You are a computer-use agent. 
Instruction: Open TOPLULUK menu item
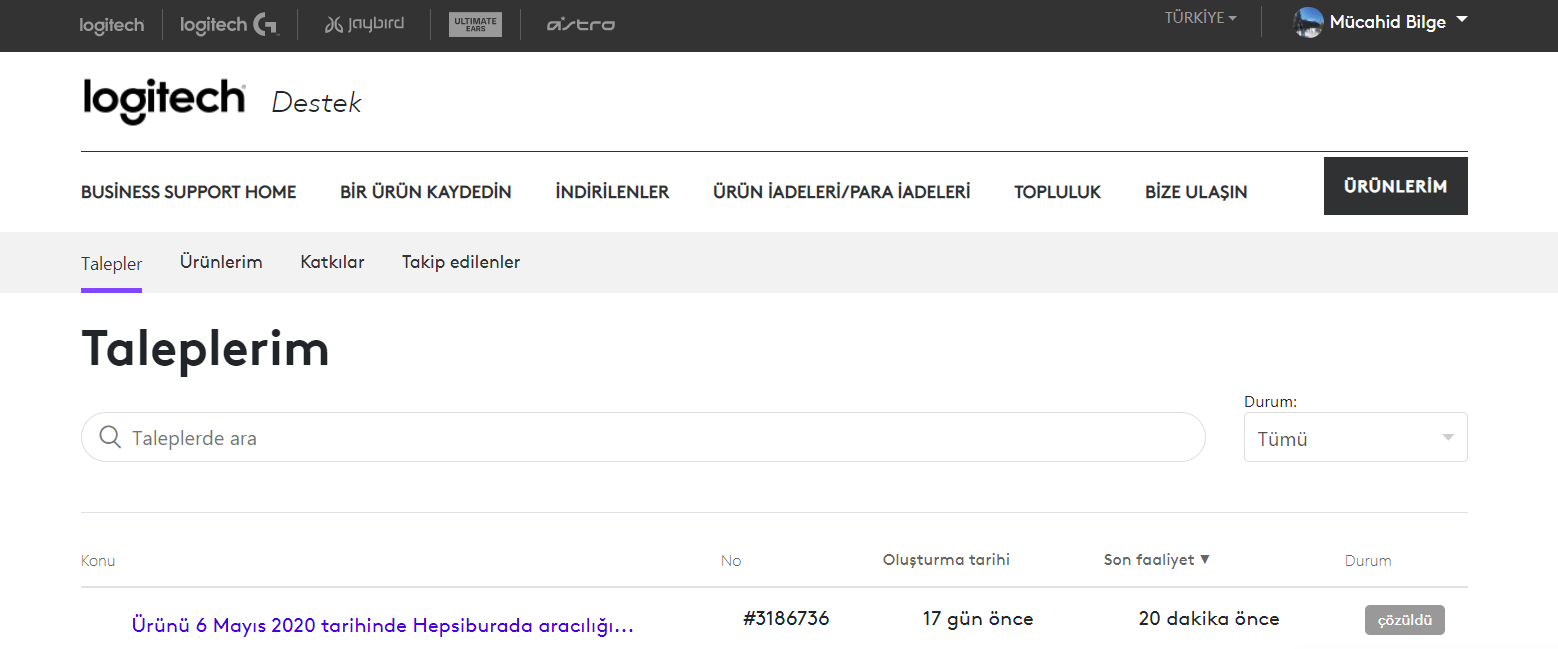(1057, 192)
